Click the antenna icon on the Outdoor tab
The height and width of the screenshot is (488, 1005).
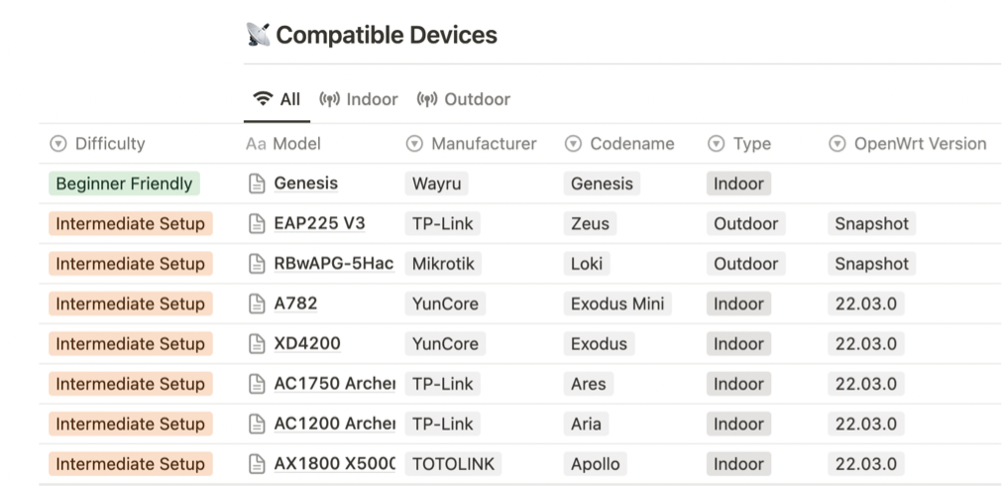427,99
